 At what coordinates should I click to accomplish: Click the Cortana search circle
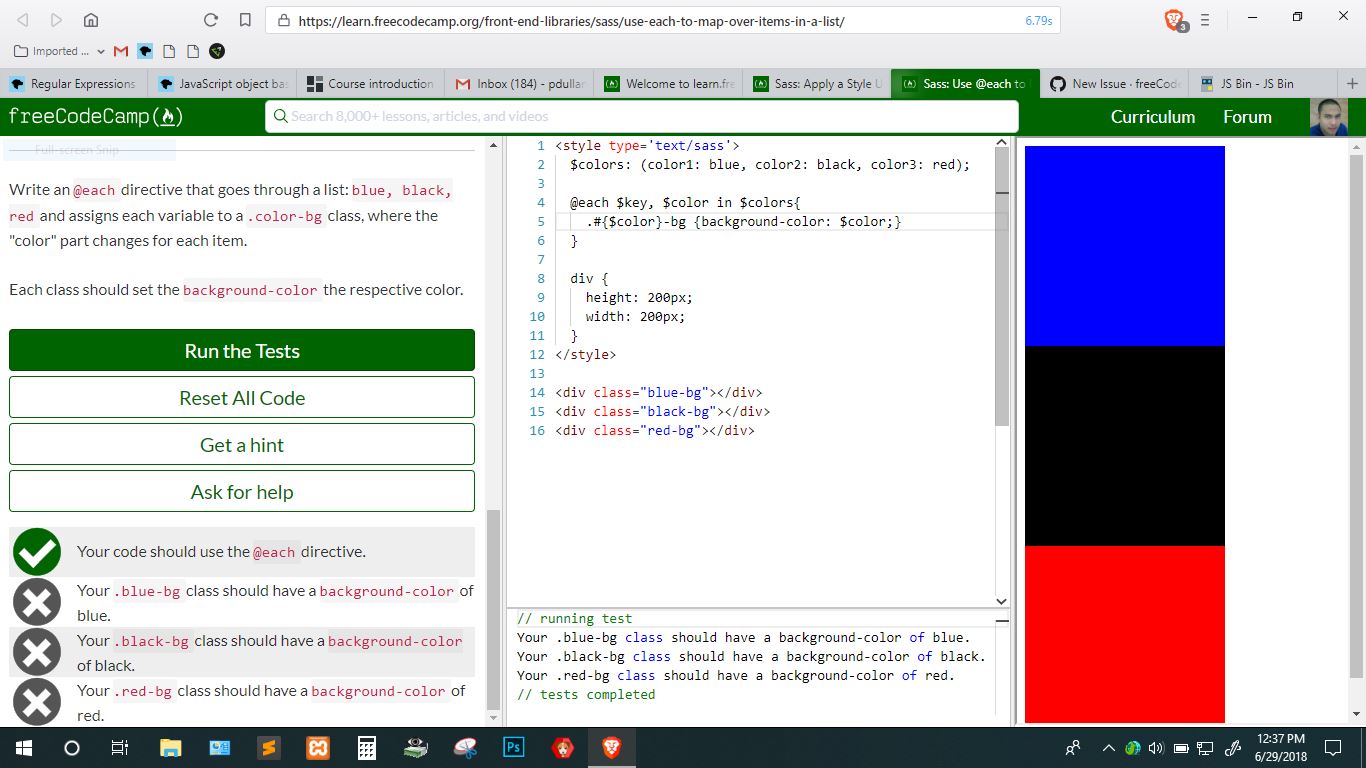(72, 747)
